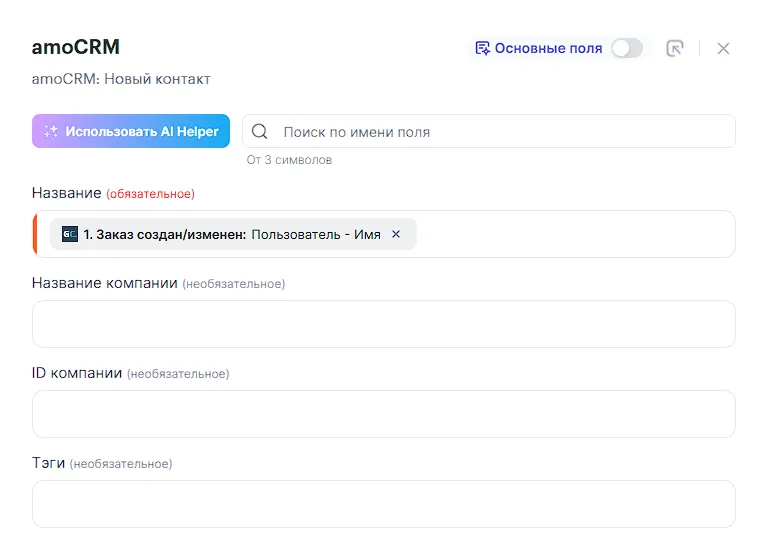Click GC source icon in the chip
This screenshot has width=776, height=541.
[x=70, y=234]
